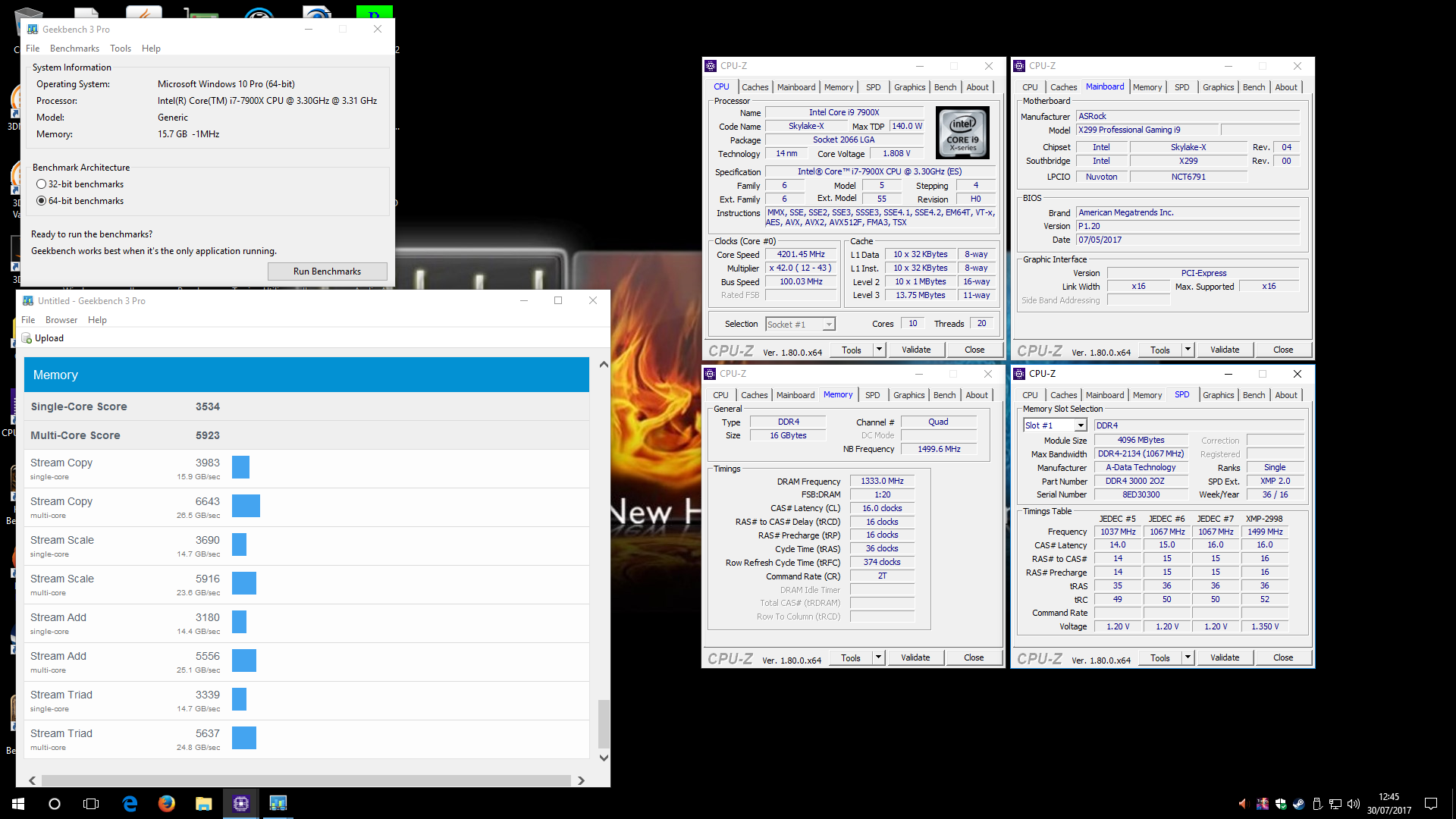This screenshot has width=1456, height=819.
Task: Click Validate in the CPU tab window
Action: tap(916, 350)
